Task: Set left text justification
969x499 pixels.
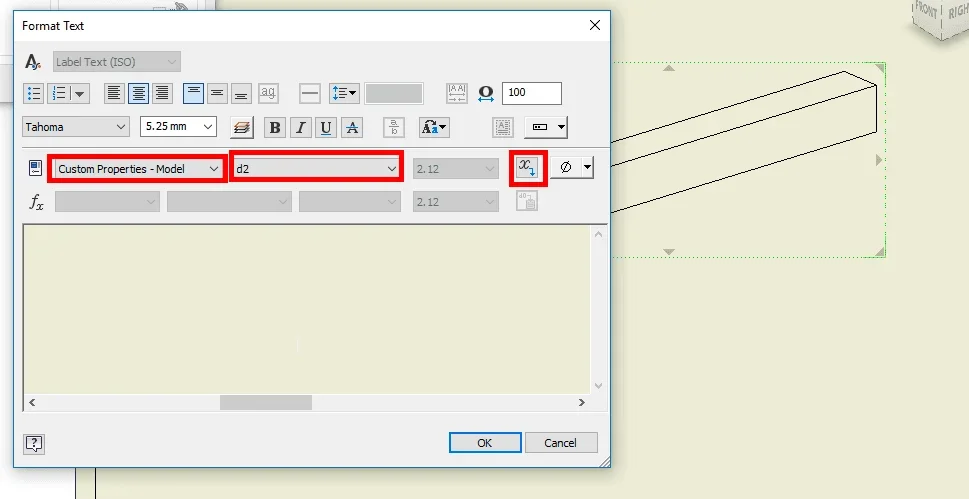Action: (x=114, y=93)
